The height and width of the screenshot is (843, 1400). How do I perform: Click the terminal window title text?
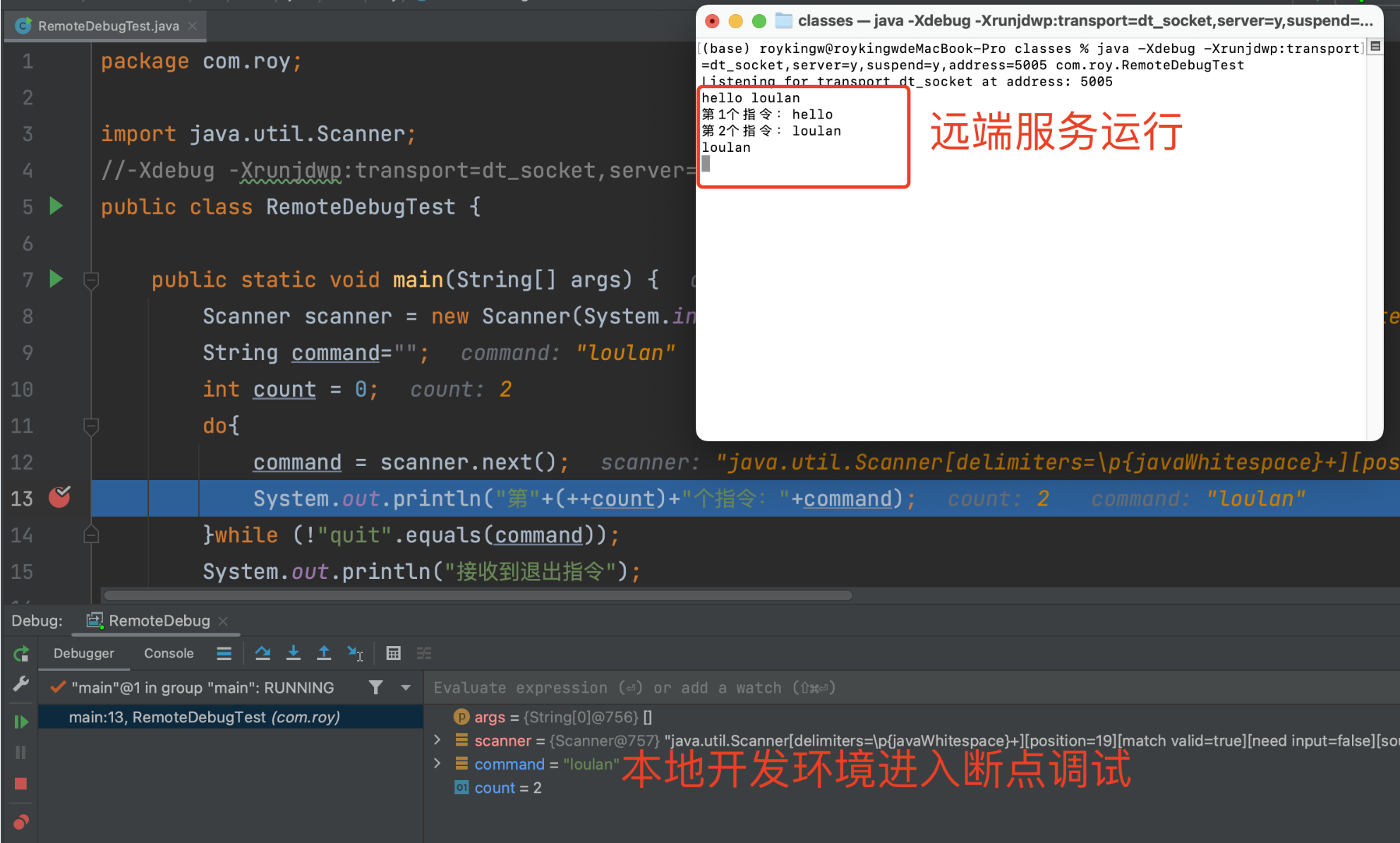1085,20
